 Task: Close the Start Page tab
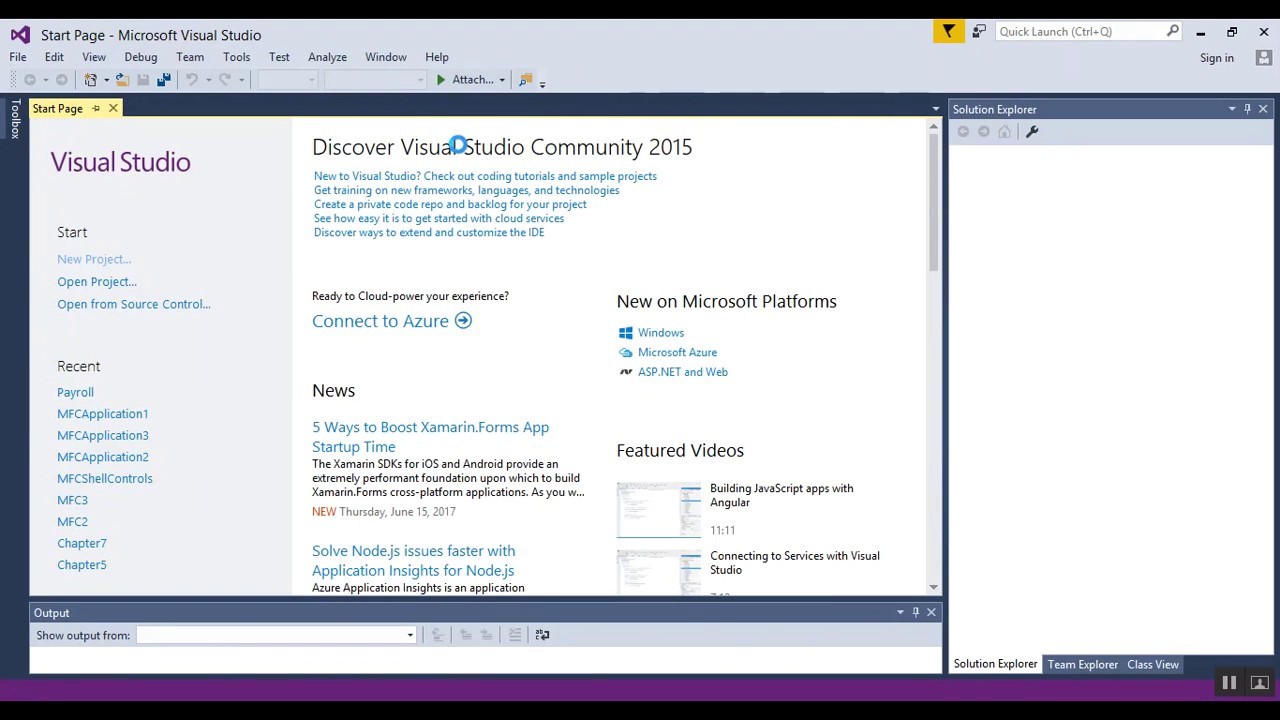pyautogui.click(x=113, y=108)
